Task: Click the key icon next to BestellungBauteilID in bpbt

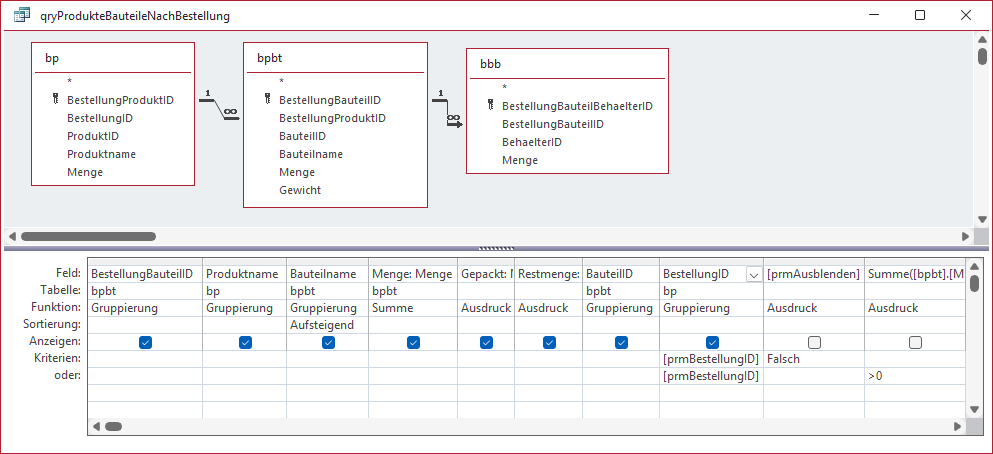Action: tap(267, 100)
